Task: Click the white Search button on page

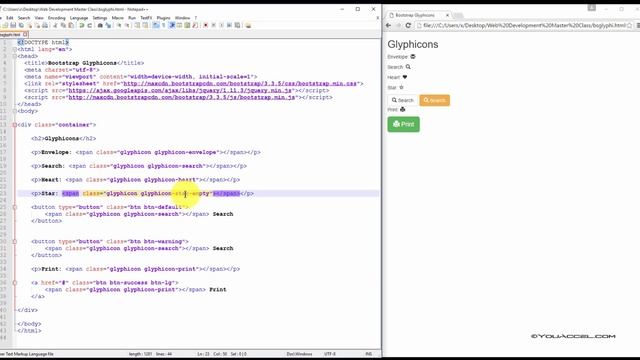Action: point(402,100)
